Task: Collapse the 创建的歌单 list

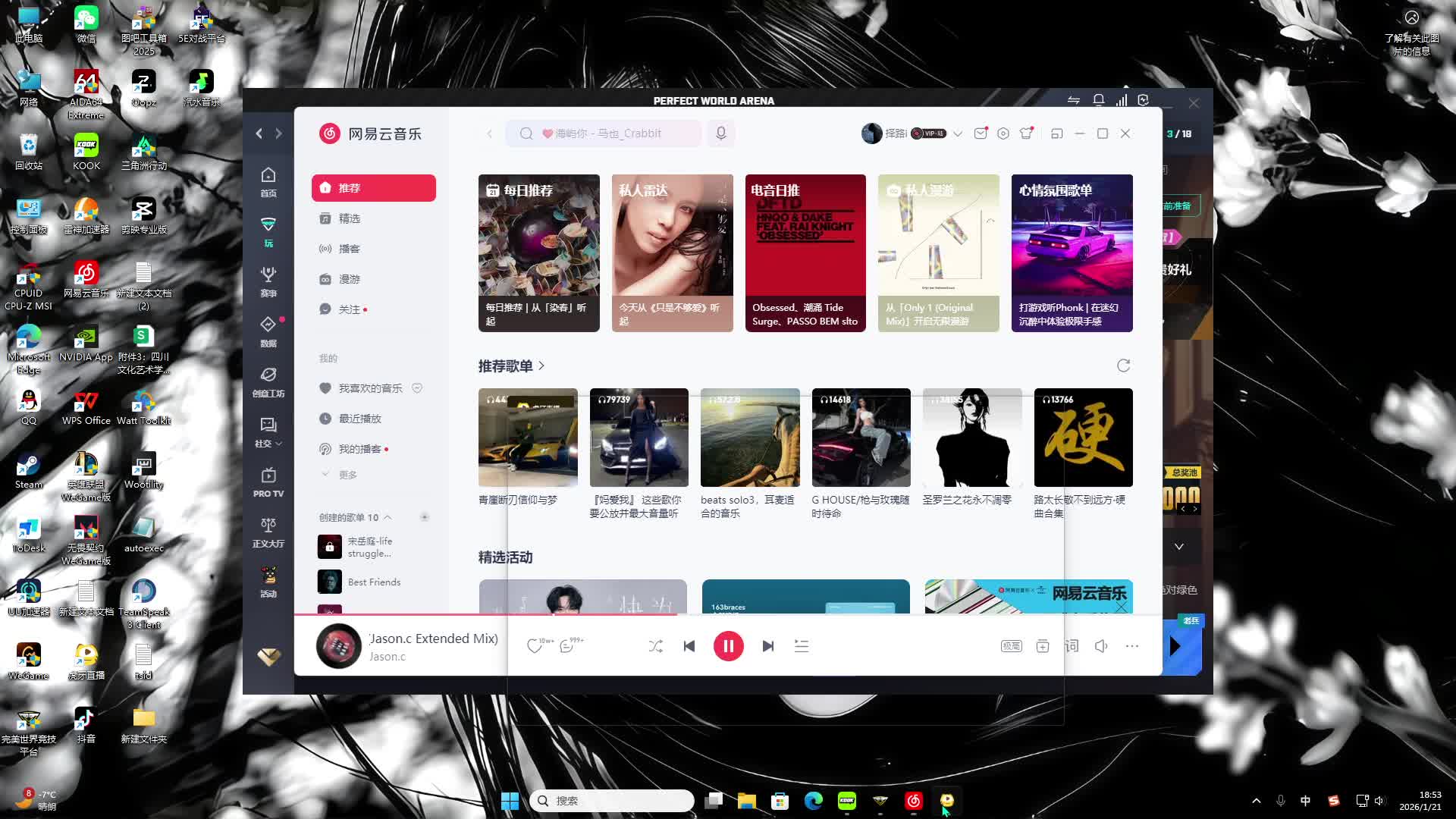Action: pyautogui.click(x=388, y=517)
